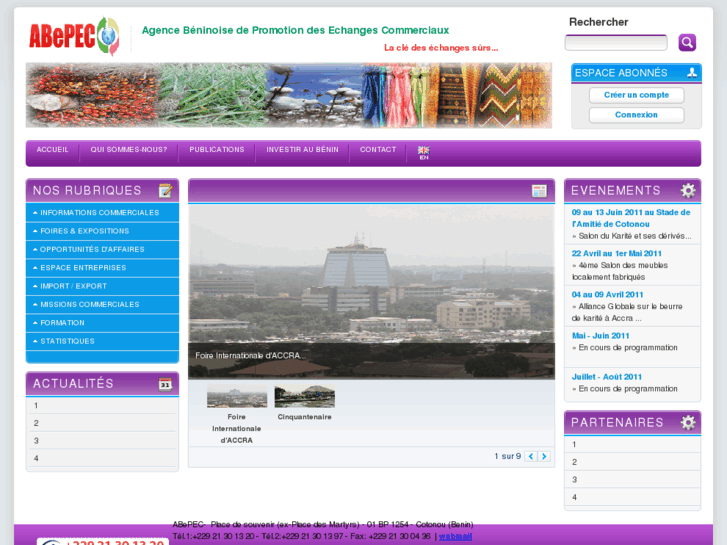
Task: Open event 22 Avril au 1er Mai 2011
Action: point(616,254)
